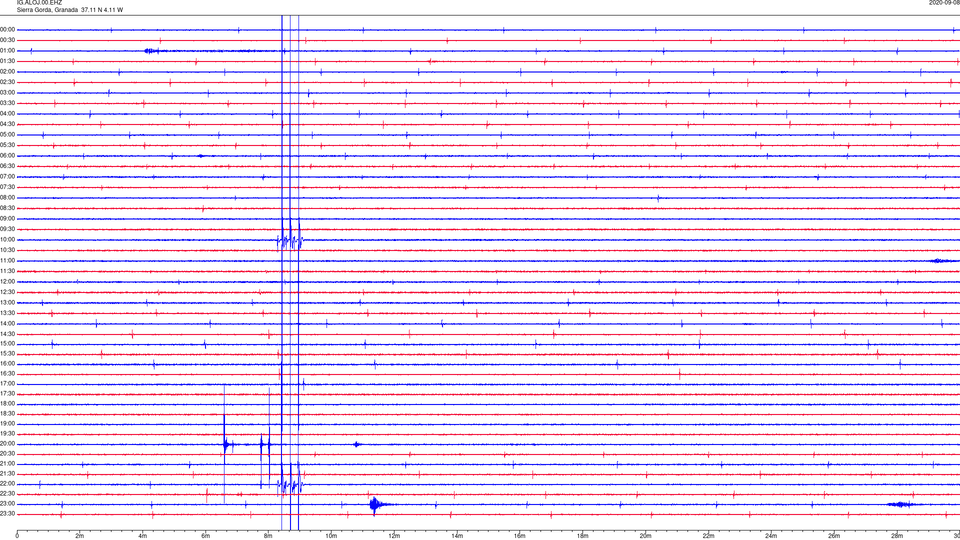Select the 20:00 time label

[x=8, y=444]
